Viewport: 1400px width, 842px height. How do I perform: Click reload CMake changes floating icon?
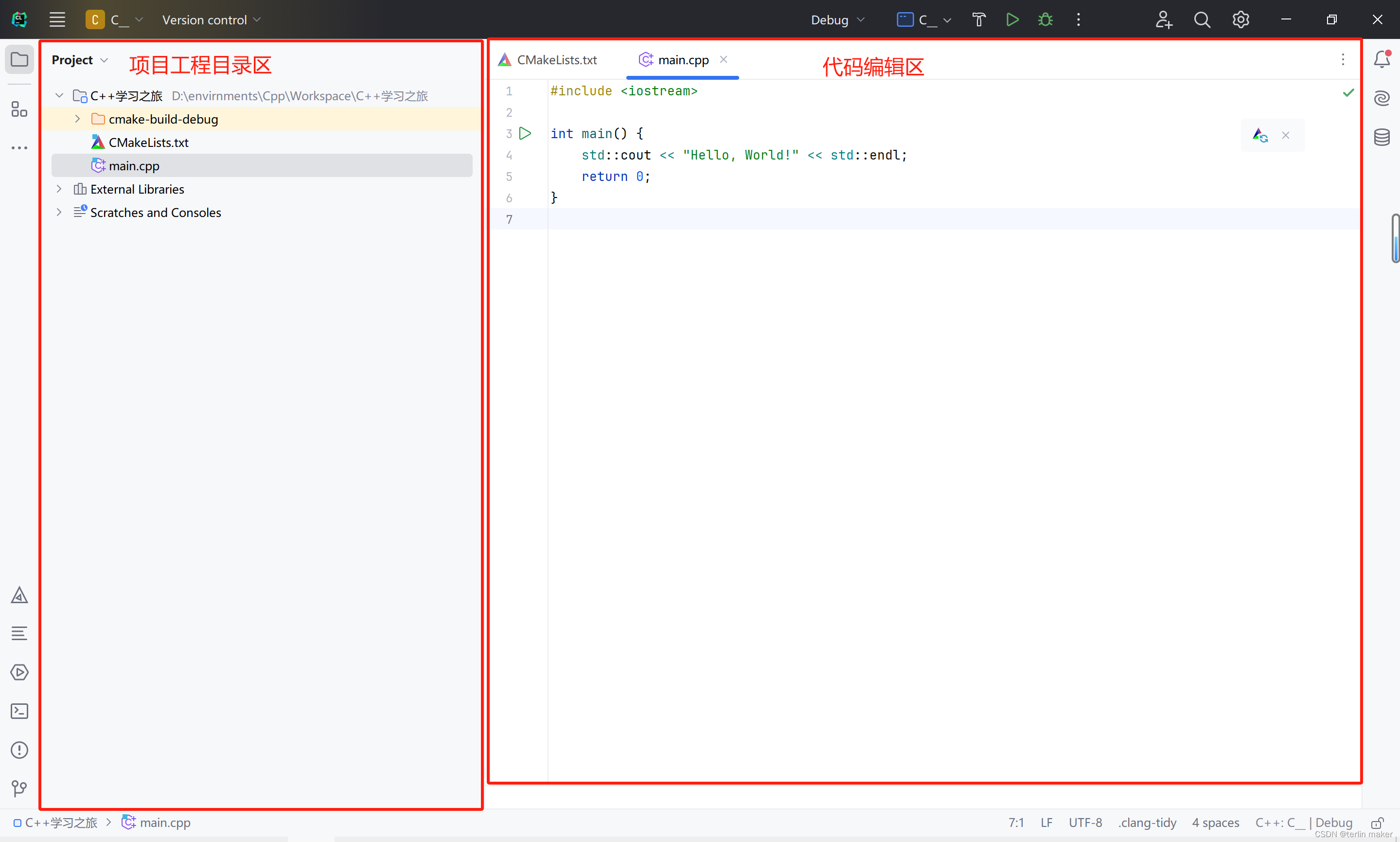[x=1260, y=135]
